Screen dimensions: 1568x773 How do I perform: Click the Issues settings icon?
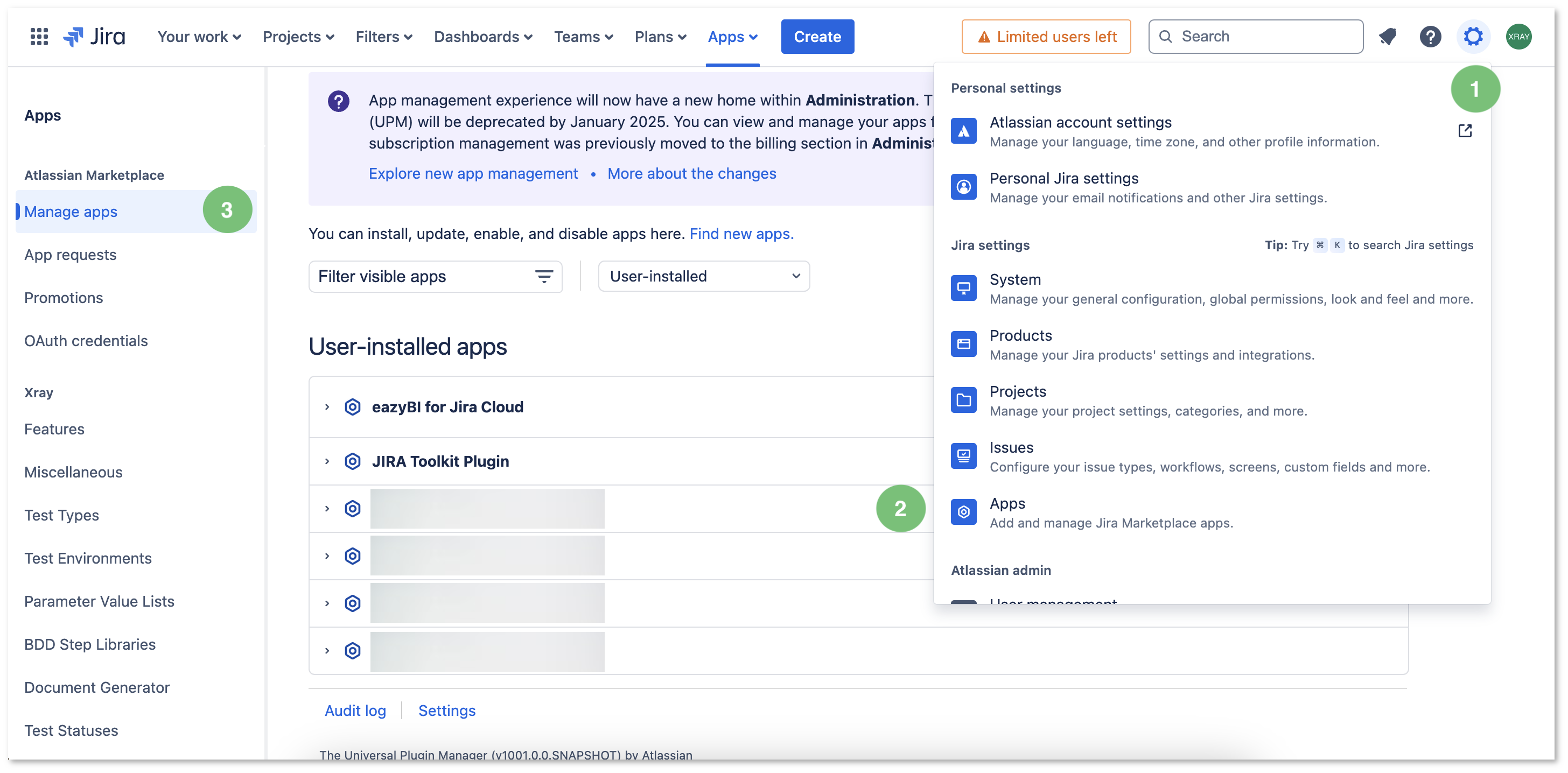pyautogui.click(x=963, y=456)
